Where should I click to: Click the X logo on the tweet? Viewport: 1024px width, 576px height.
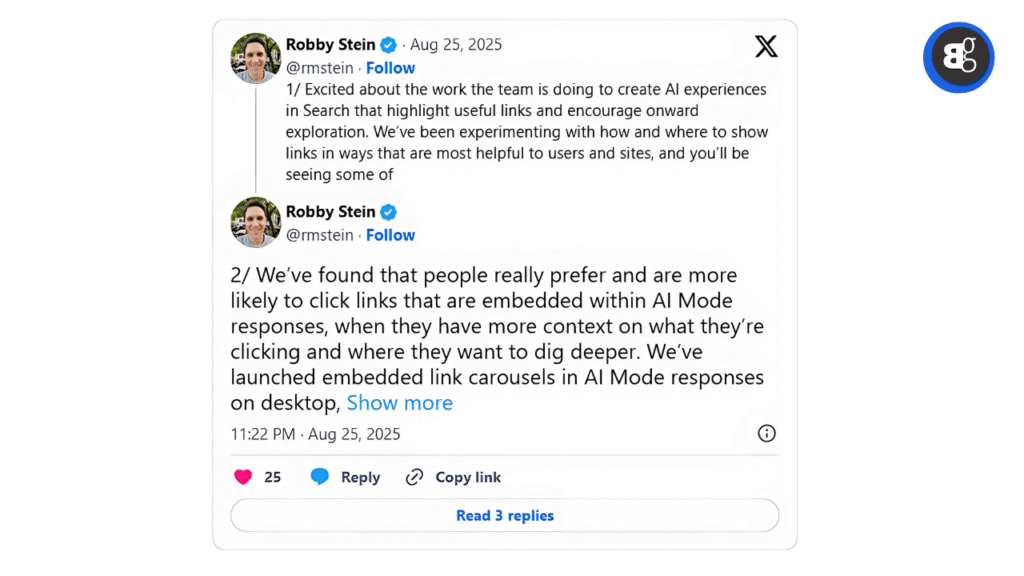766,46
